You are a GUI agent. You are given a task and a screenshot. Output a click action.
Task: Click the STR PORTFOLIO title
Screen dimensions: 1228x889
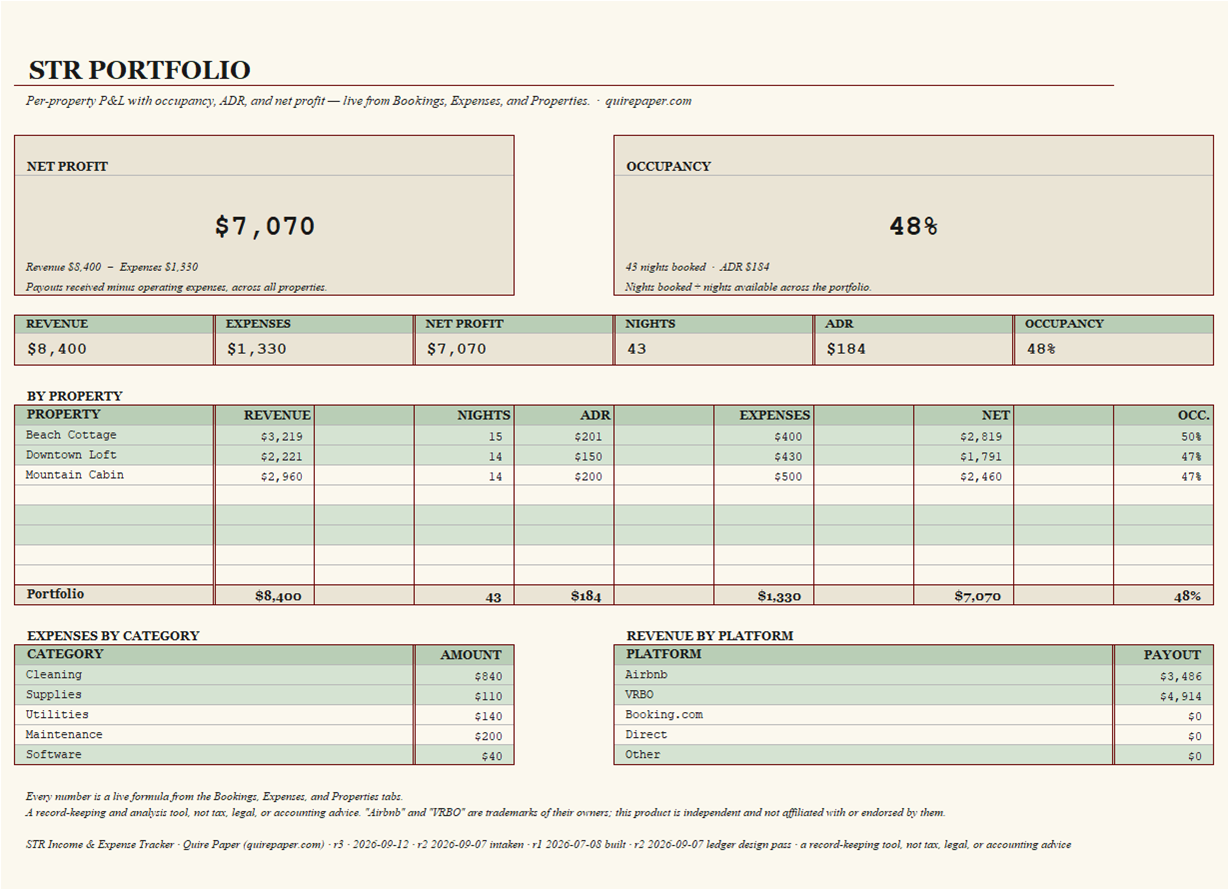(139, 70)
